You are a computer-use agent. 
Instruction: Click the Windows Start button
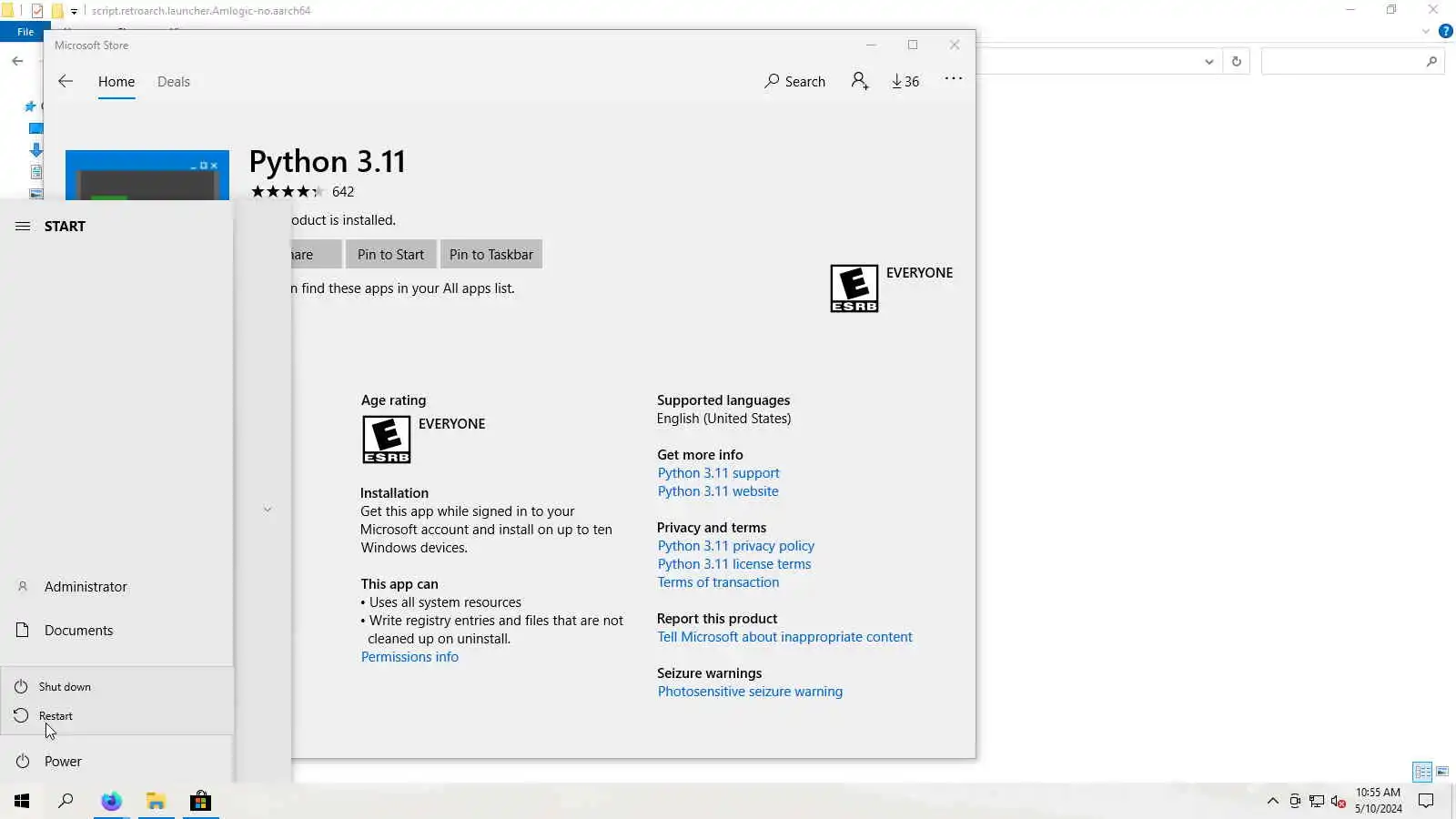coord(22,801)
